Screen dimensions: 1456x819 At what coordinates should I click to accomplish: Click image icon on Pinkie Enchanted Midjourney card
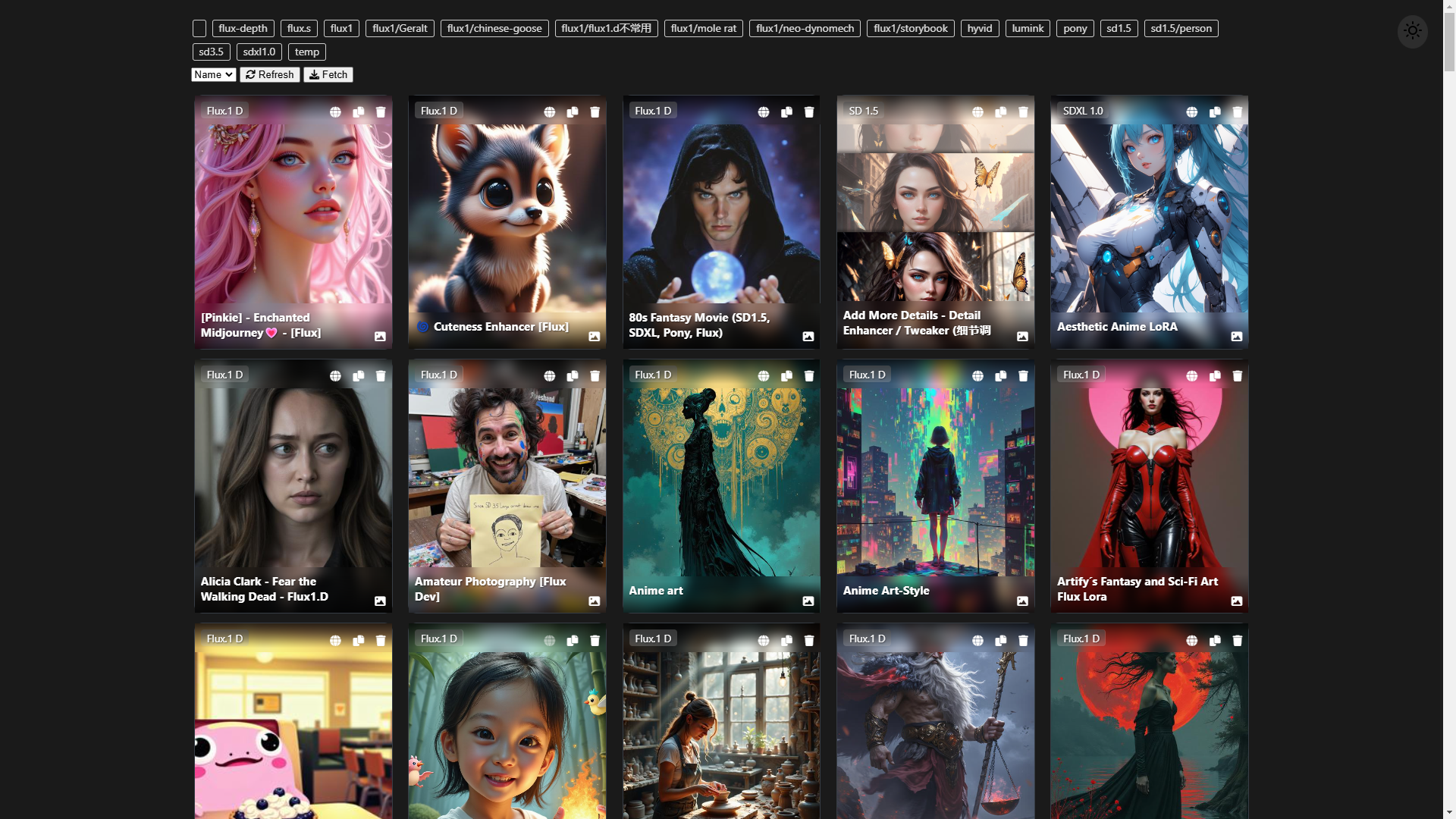pyautogui.click(x=380, y=336)
